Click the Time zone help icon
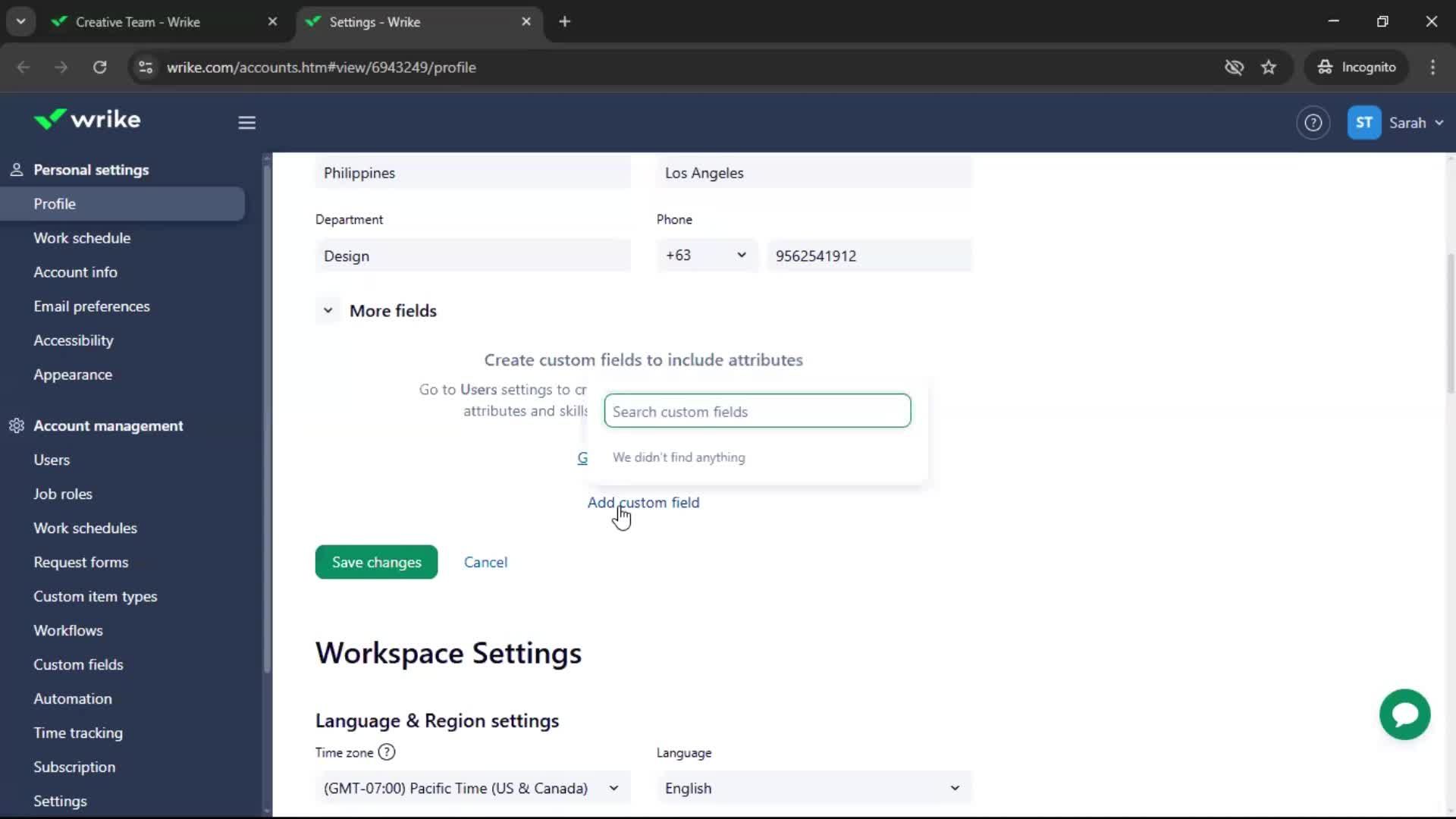Image resolution: width=1456 pixels, height=819 pixels. click(387, 752)
